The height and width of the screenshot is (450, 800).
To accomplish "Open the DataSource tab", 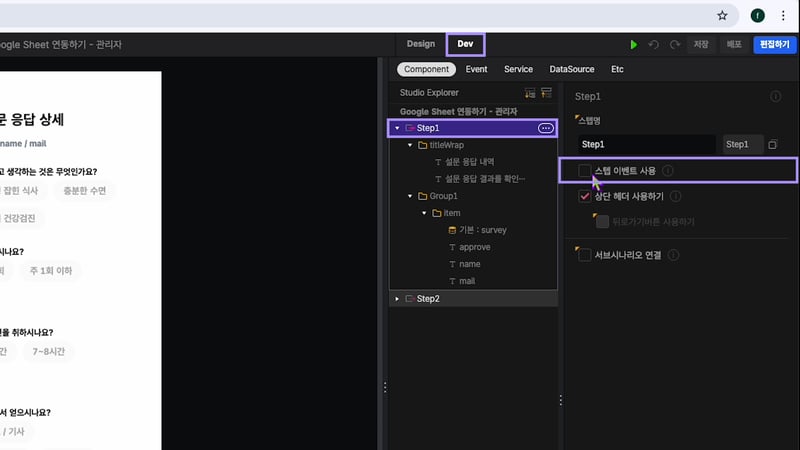I will tap(571, 69).
